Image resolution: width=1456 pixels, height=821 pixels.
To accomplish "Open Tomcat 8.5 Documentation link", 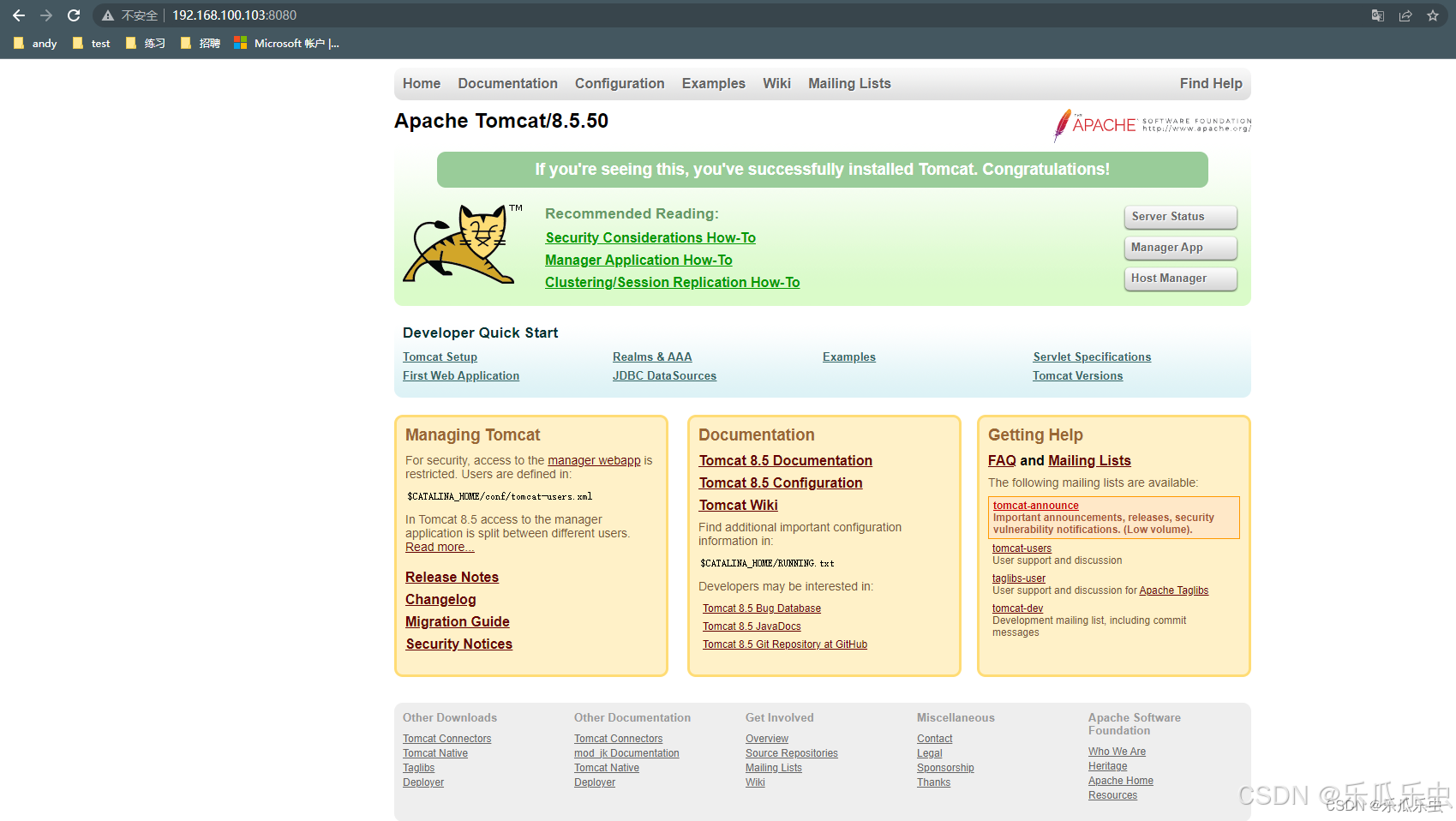I will pyautogui.click(x=786, y=460).
